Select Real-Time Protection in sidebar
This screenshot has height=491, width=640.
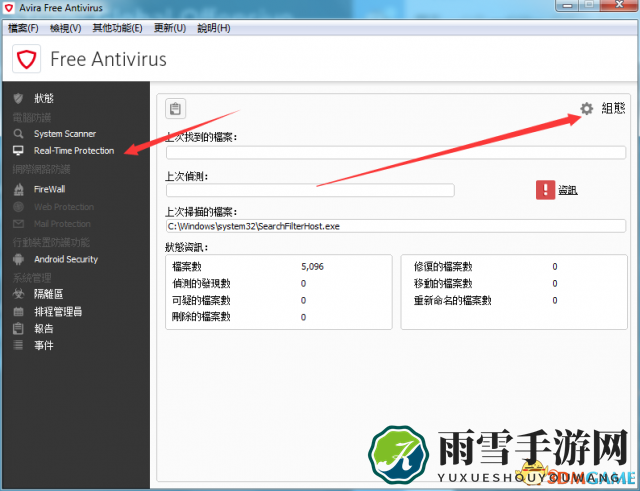74,151
